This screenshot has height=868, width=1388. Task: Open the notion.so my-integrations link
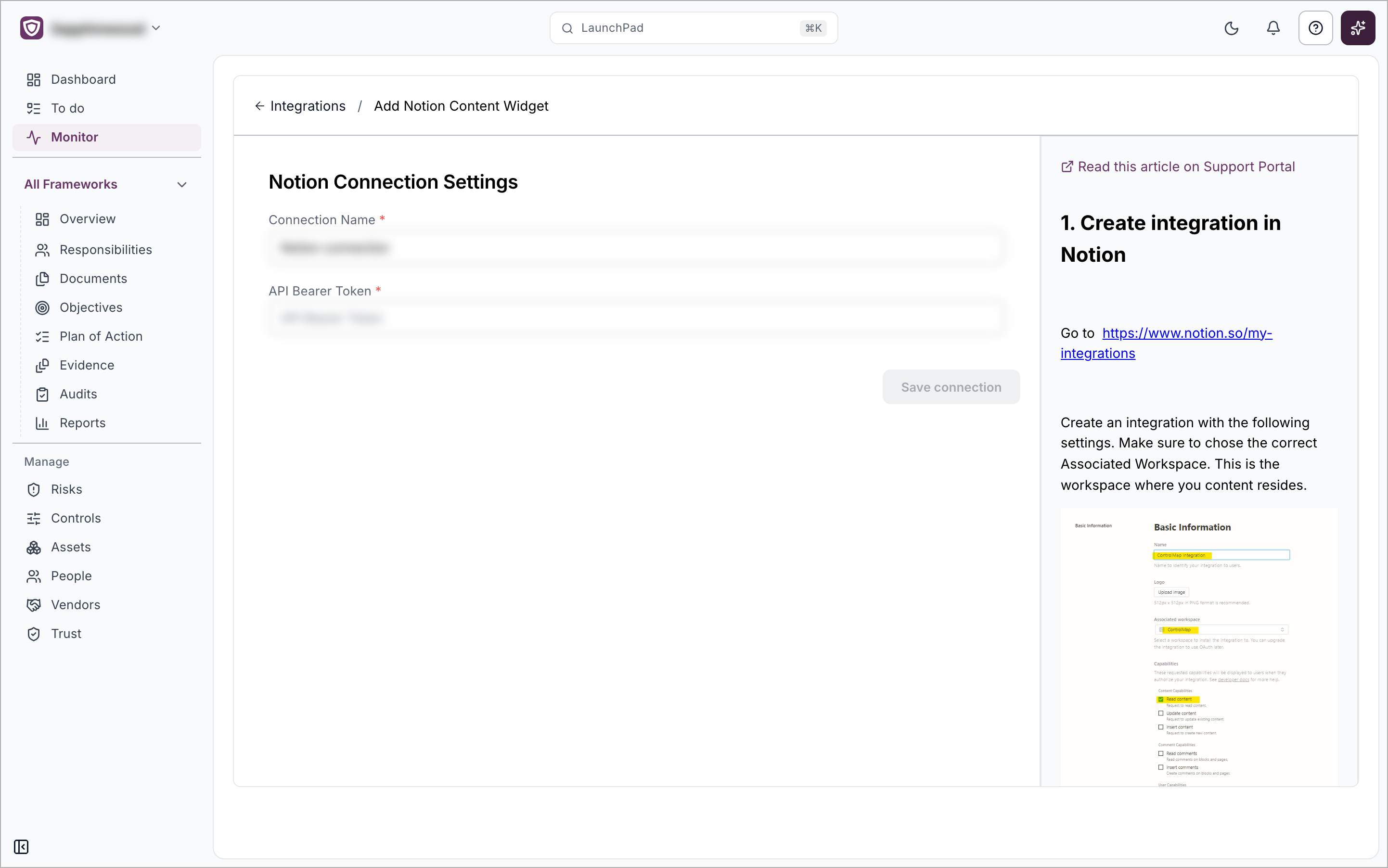(x=1166, y=343)
